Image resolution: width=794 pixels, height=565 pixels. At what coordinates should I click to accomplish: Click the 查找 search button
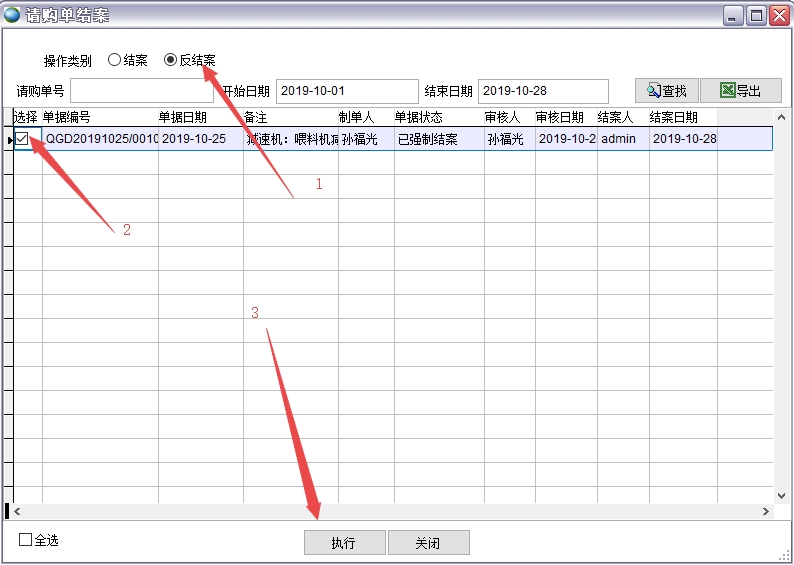click(x=666, y=91)
